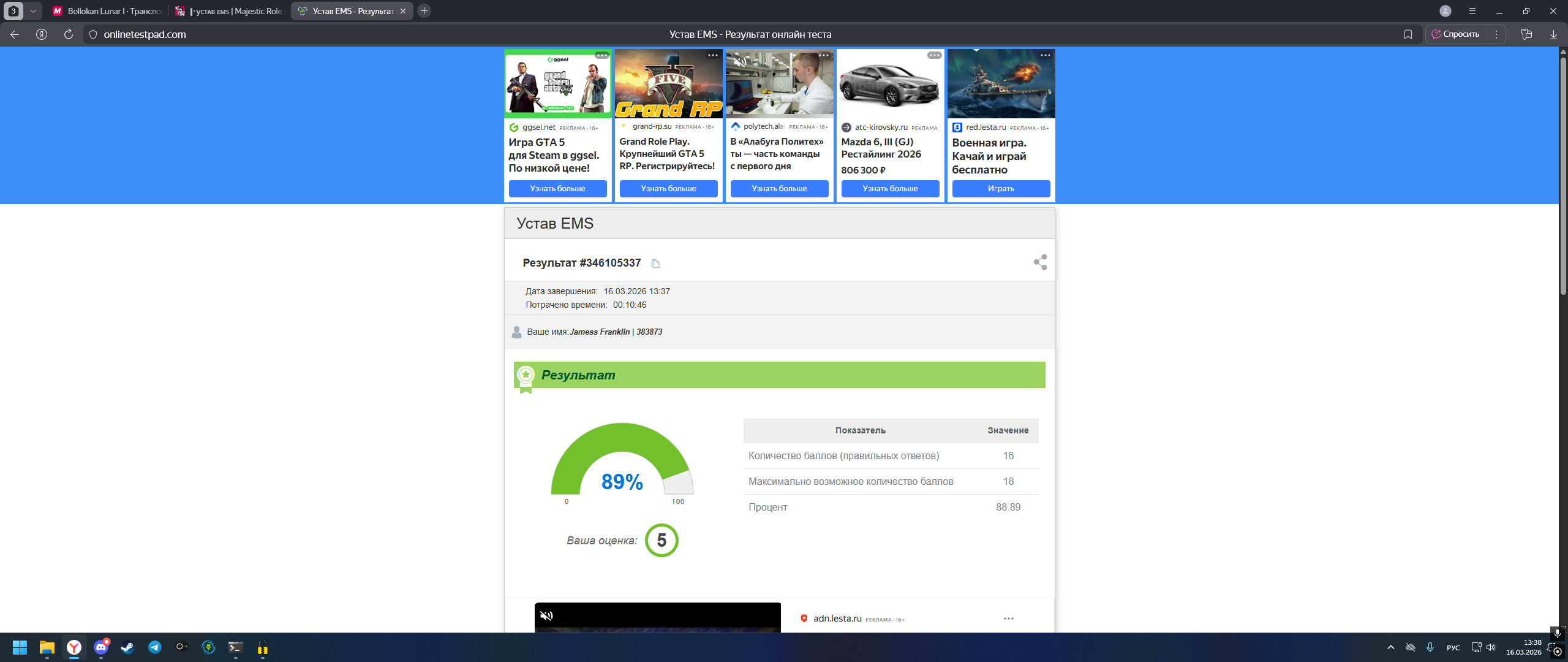Open Telegram from the taskbar
The width and height of the screenshot is (1568, 662).
coord(154,647)
